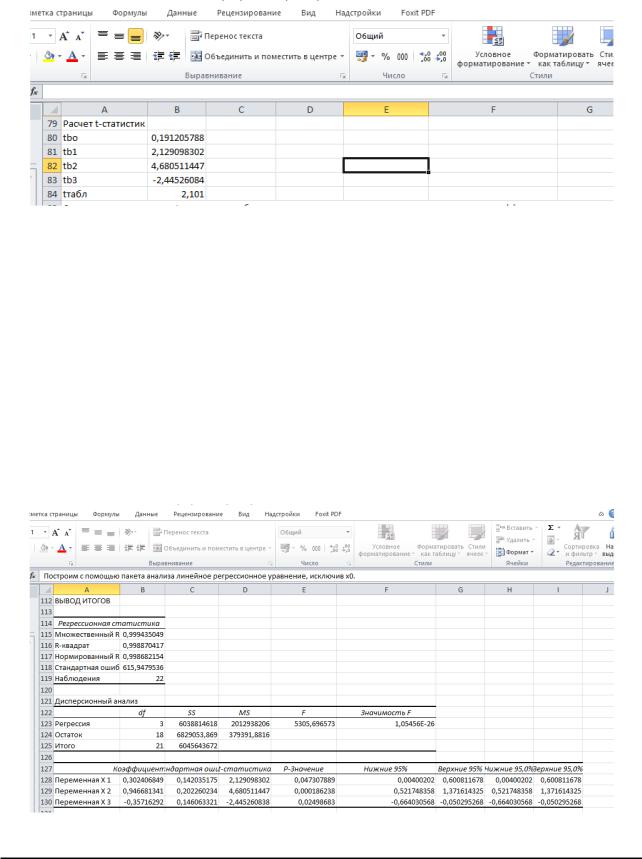Viewport: 642px width, 859px height.
Task: Click the font color A icon
Action: 72,56
